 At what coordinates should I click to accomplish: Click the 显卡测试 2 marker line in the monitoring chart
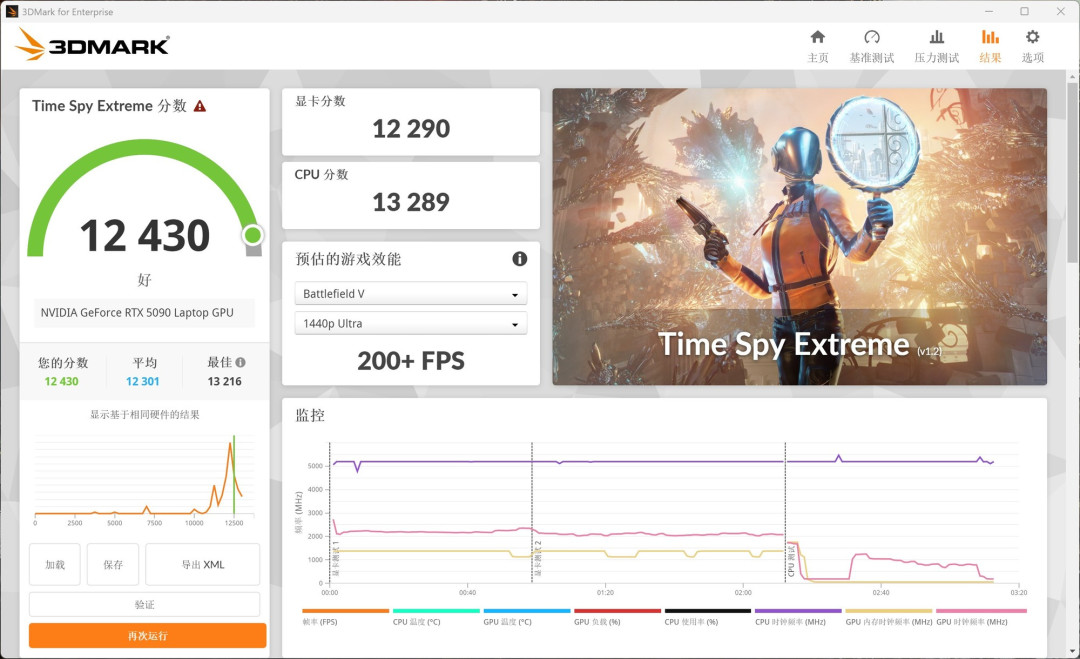pos(532,513)
